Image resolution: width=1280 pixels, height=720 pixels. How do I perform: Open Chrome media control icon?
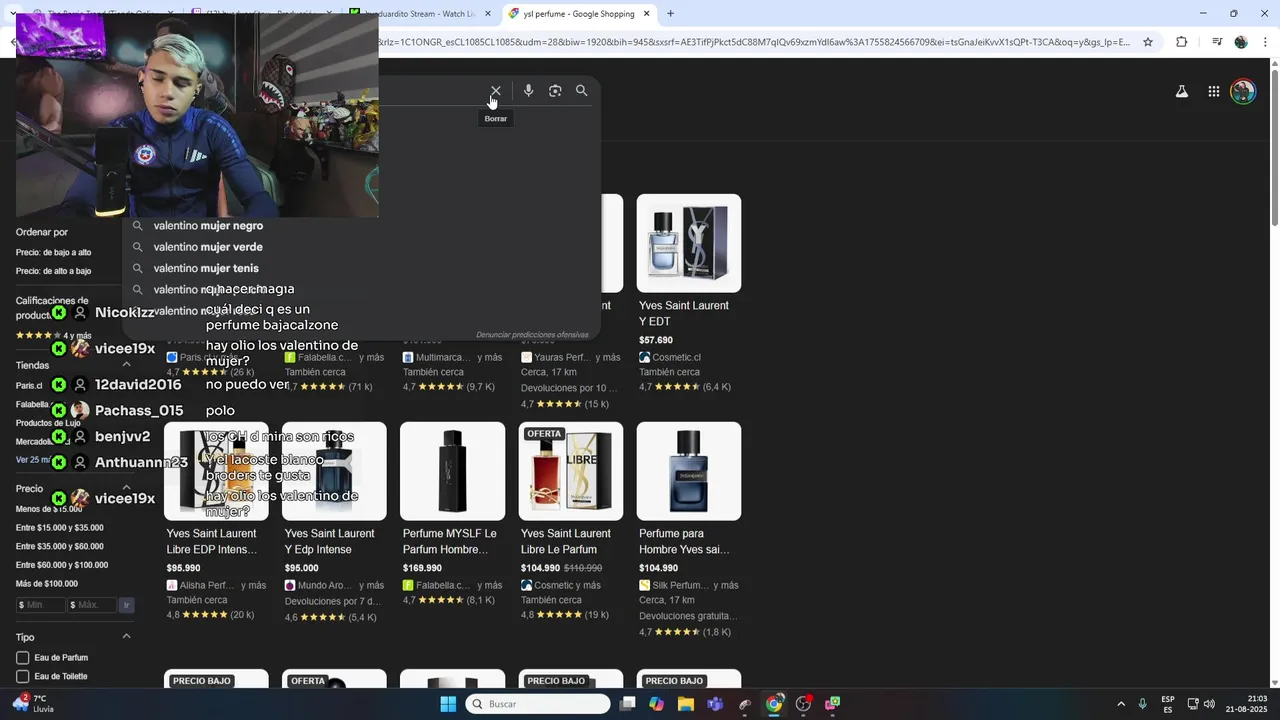(1217, 42)
